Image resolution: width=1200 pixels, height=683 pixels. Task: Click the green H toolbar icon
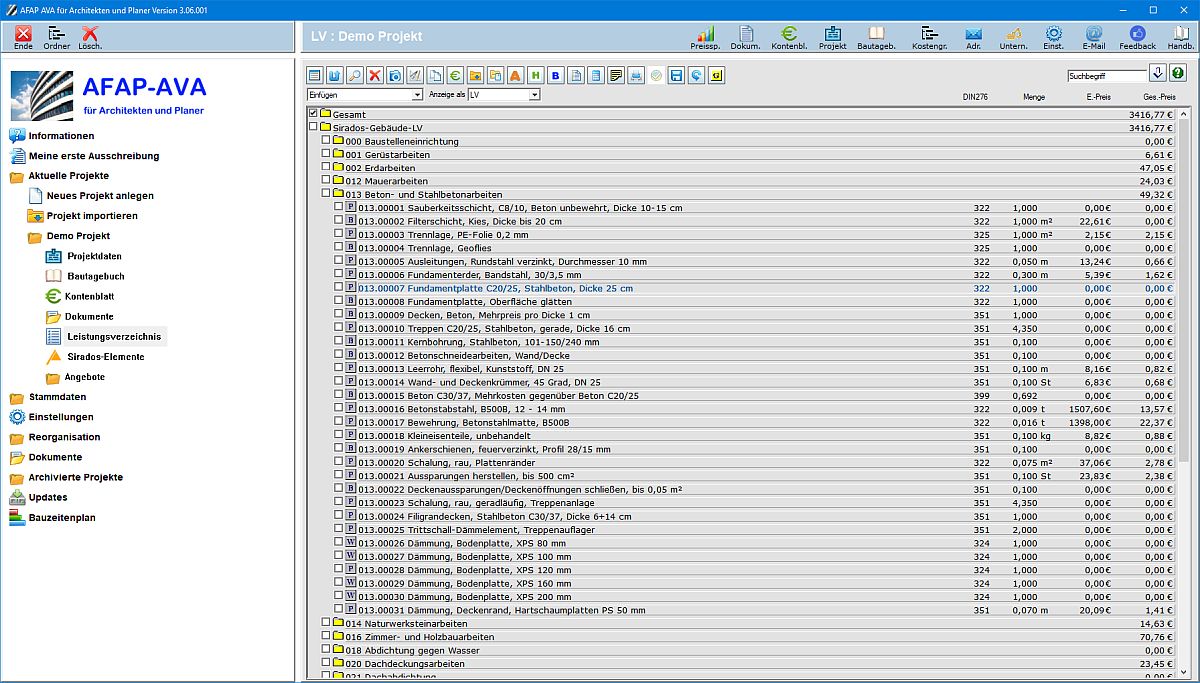click(x=535, y=75)
